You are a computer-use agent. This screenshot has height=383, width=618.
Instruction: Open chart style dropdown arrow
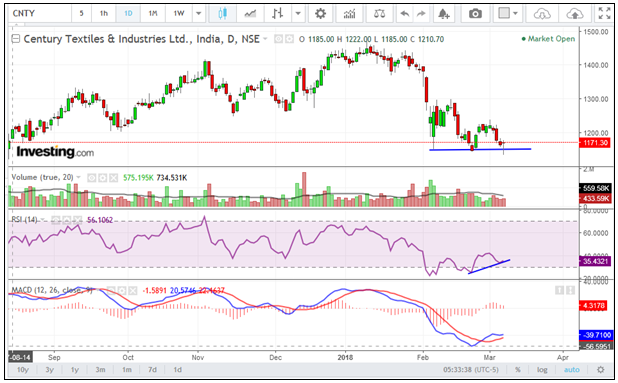(298, 14)
